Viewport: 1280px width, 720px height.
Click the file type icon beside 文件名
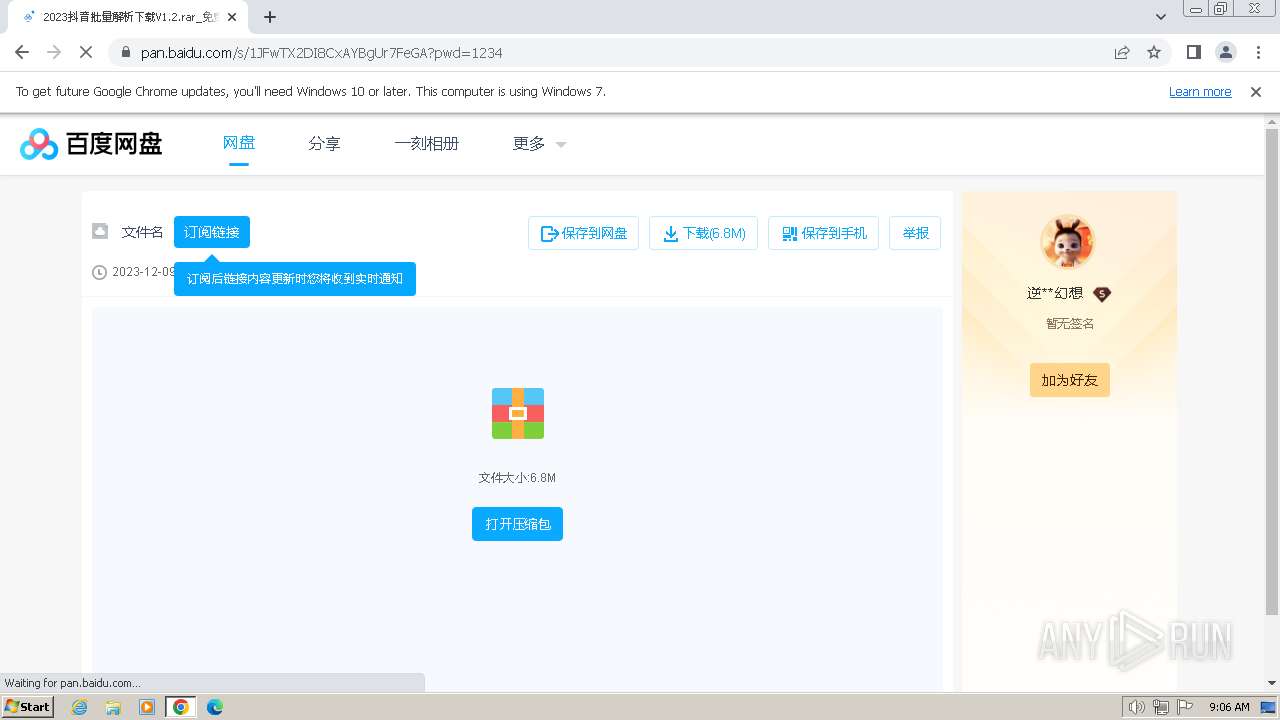100,231
